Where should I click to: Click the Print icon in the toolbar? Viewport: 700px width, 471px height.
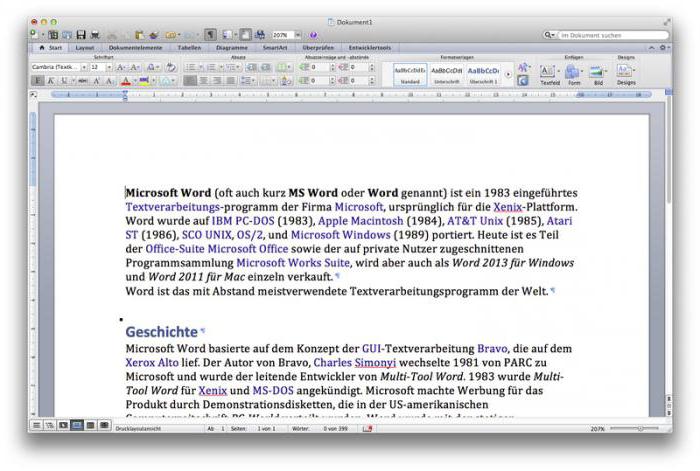click(95, 35)
